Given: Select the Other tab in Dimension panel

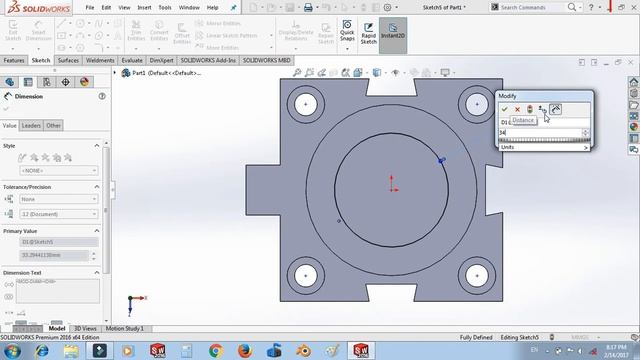Looking at the screenshot, I should pyautogui.click(x=53, y=125).
